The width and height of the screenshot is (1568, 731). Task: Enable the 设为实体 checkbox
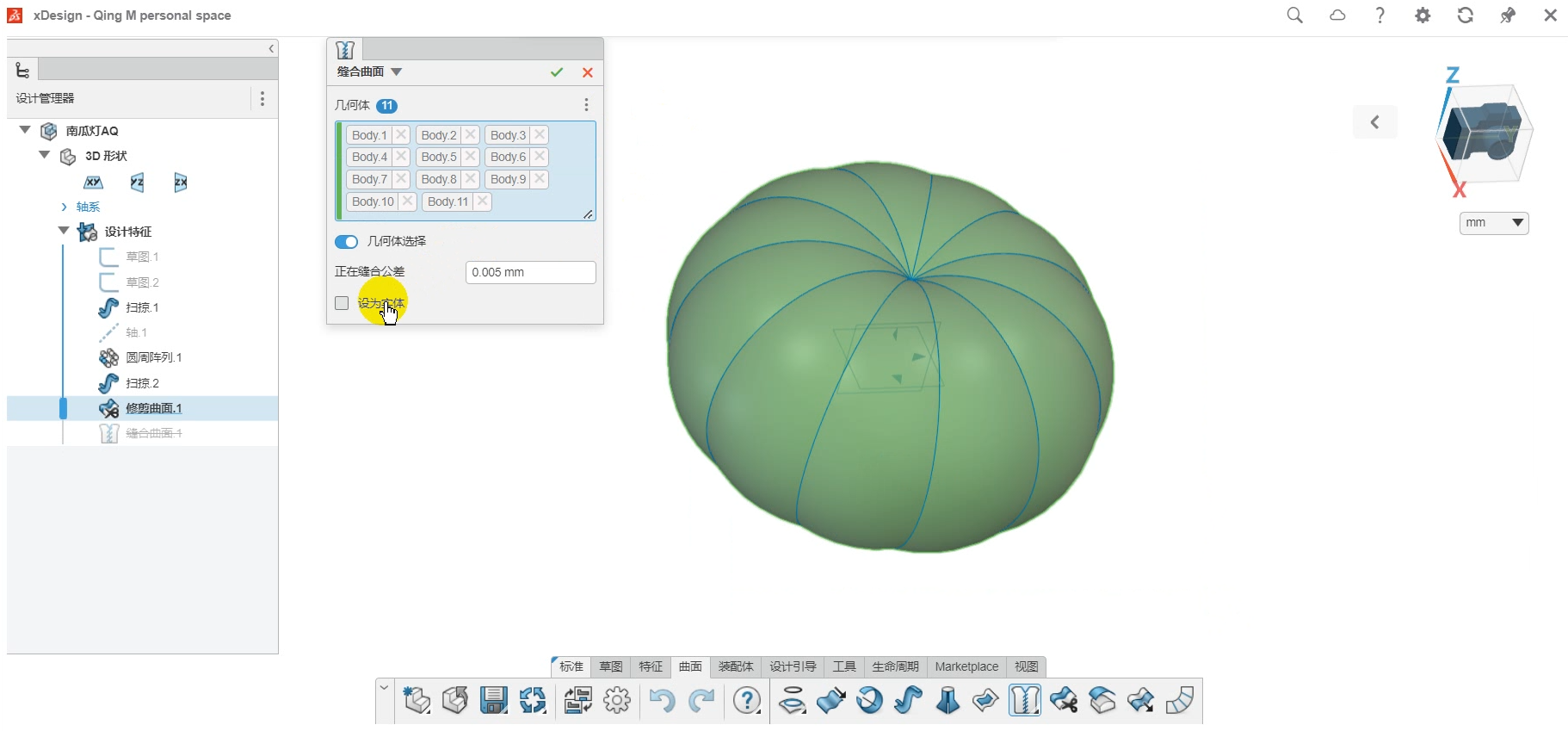342,303
